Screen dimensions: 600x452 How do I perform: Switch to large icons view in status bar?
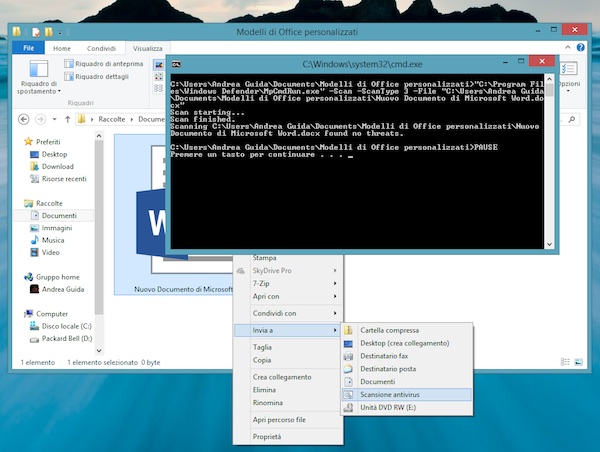[579, 362]
